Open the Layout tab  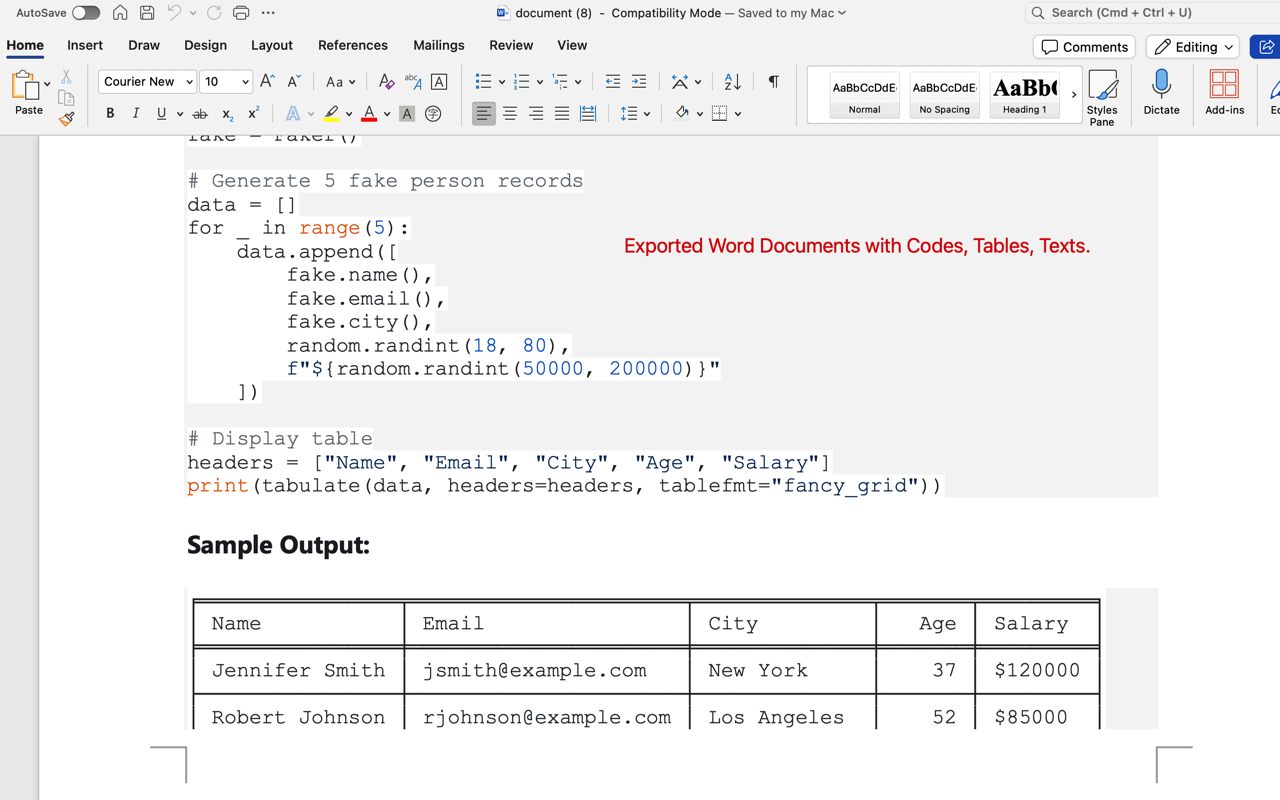272,45
